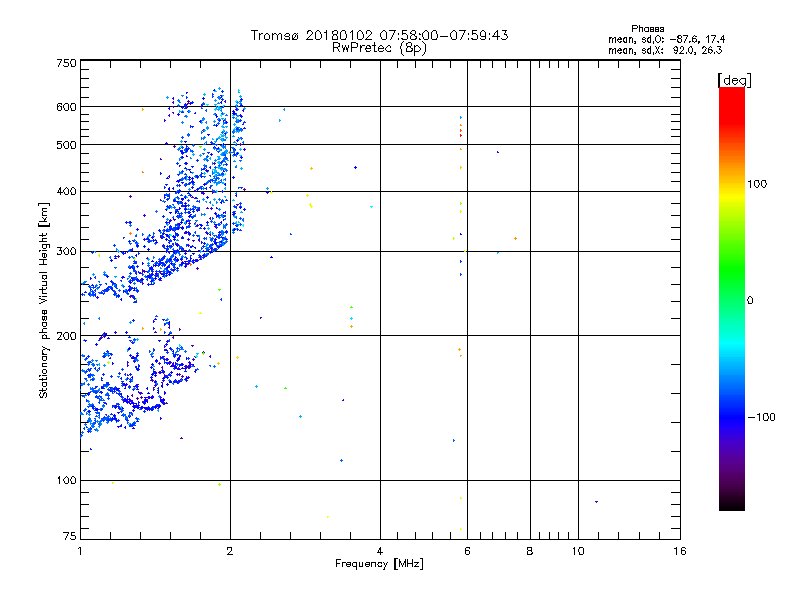
Task: Click the x-axis label 8
Action: (x=530, y=551)
